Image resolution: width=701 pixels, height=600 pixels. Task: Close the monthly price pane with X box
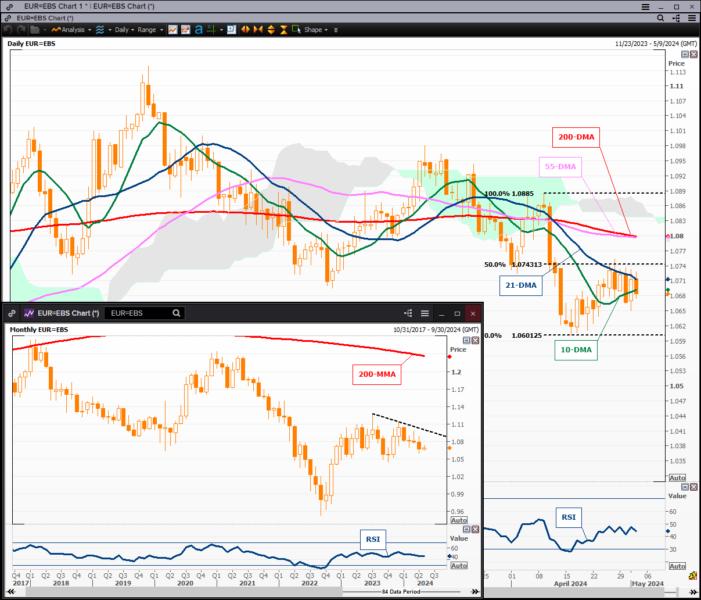[x=475, y=340]
